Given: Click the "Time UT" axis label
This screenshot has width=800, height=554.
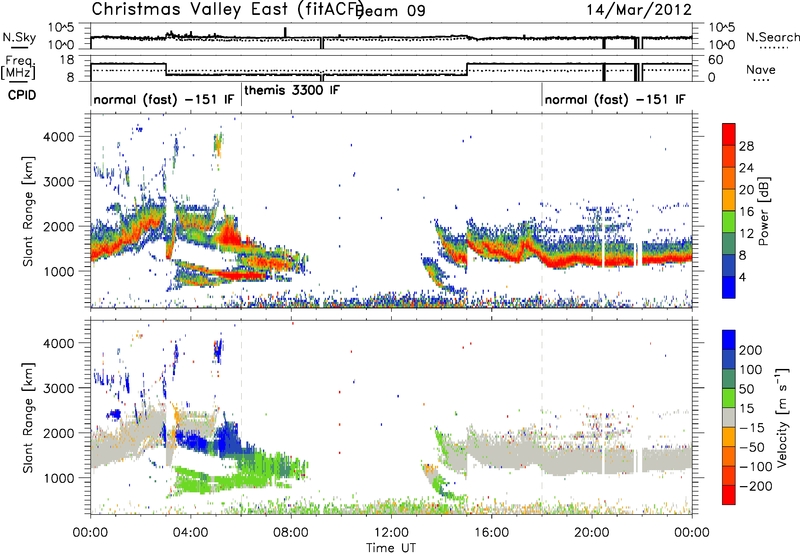Looking at the screenshot, I should 391,548.
